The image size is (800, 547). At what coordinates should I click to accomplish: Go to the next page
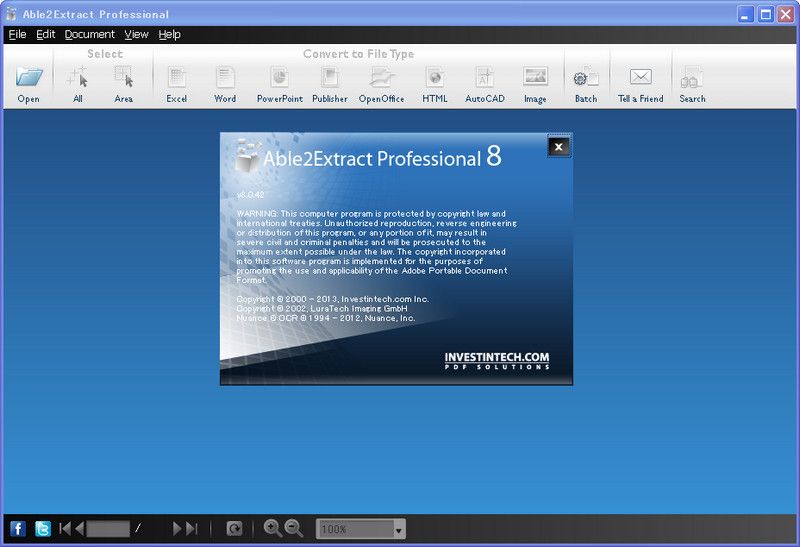point(177,528)
